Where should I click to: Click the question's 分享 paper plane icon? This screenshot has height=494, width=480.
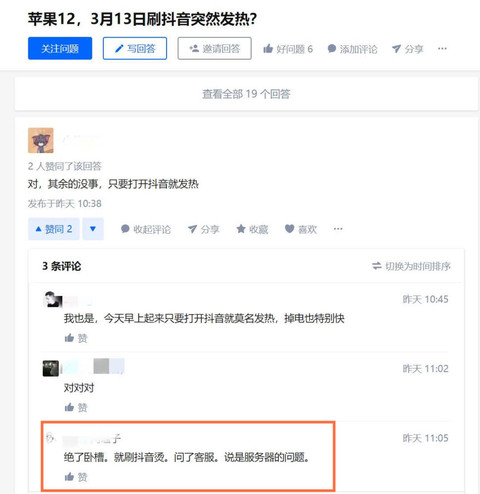[396, 49]
